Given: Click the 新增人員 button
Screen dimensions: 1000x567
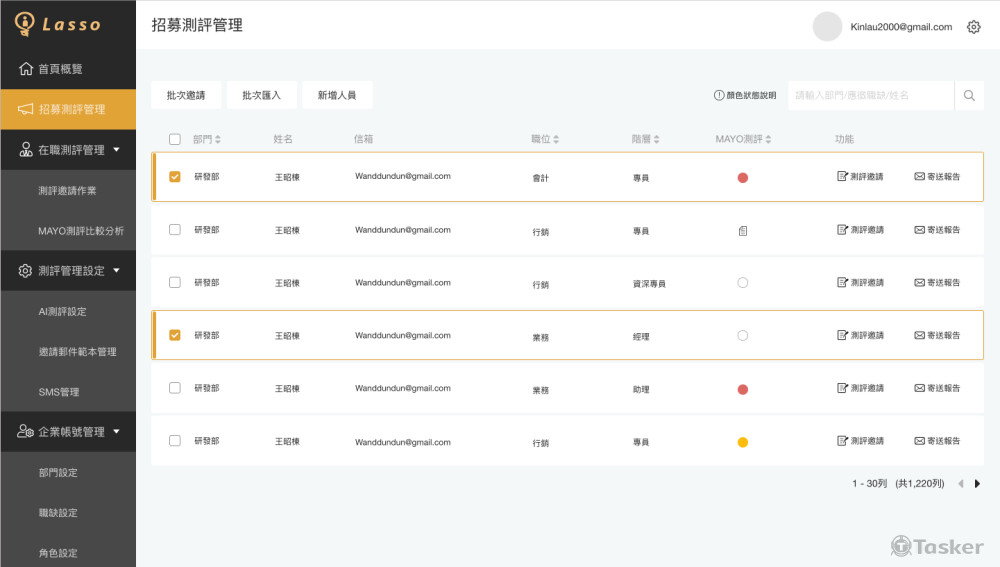Looking at the screenshot, I should click(337, 96).
